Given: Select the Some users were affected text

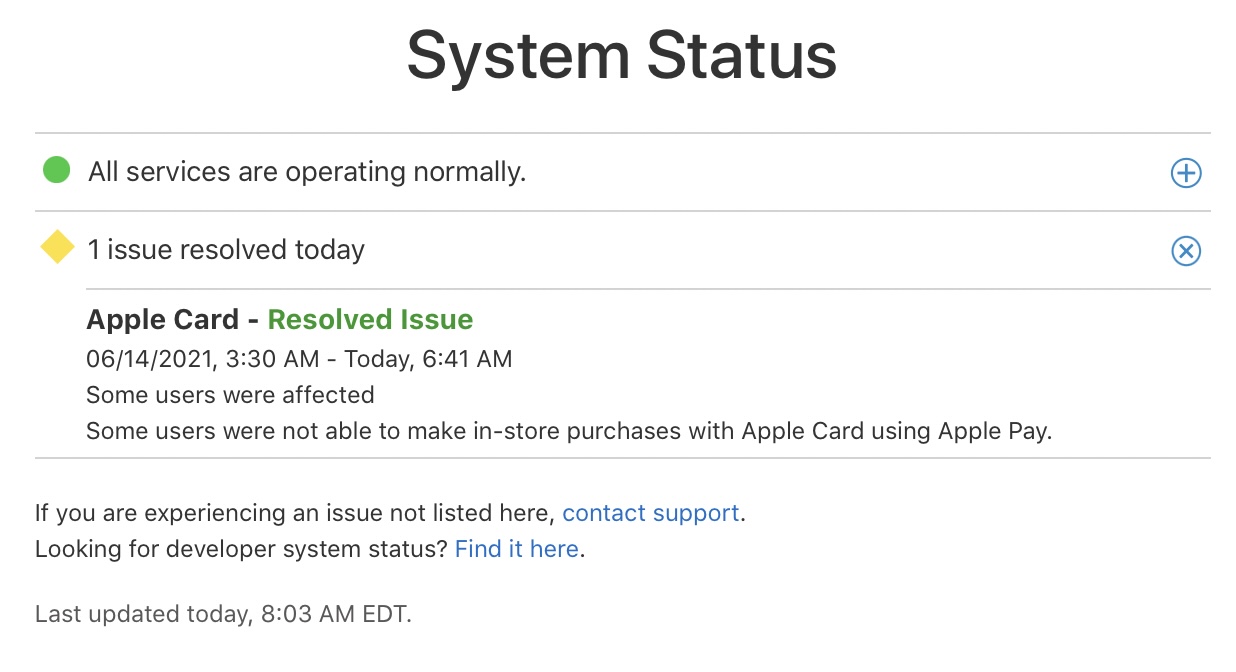Looking at the screenshot, I should [231, 394].
